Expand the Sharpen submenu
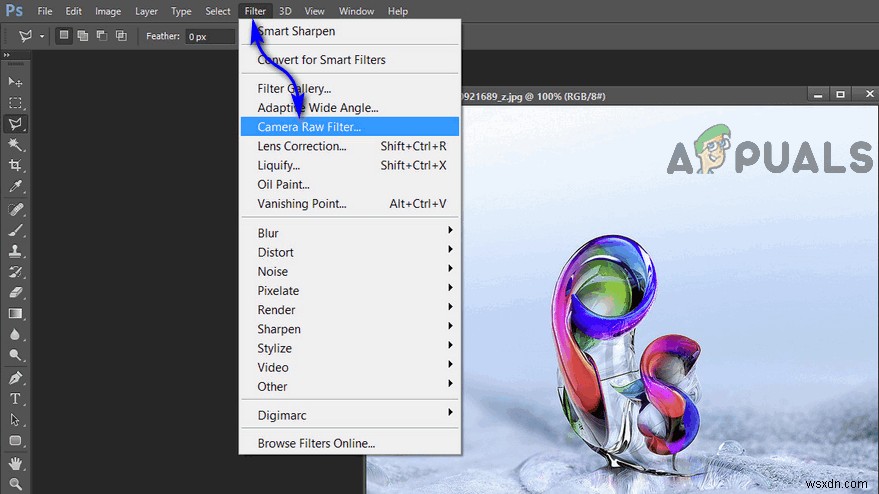Viewport: 879px width, 494px height. pyautogui.click(x=350, y=329)
